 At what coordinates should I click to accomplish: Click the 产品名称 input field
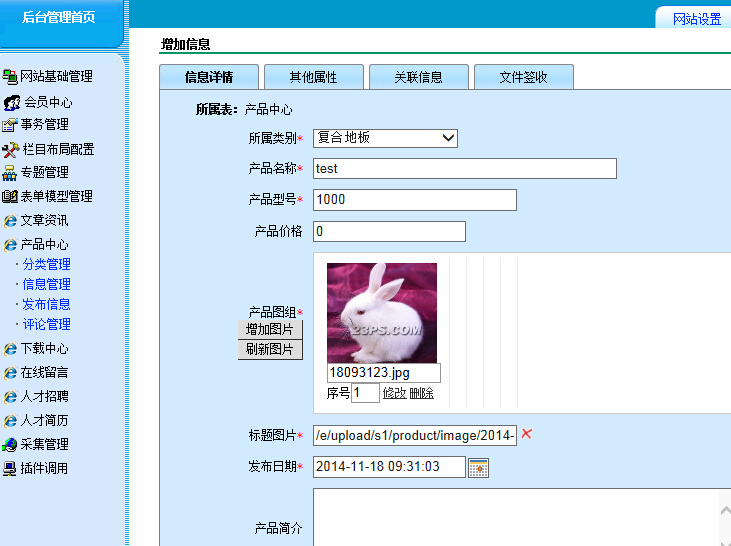pos(464,169)
